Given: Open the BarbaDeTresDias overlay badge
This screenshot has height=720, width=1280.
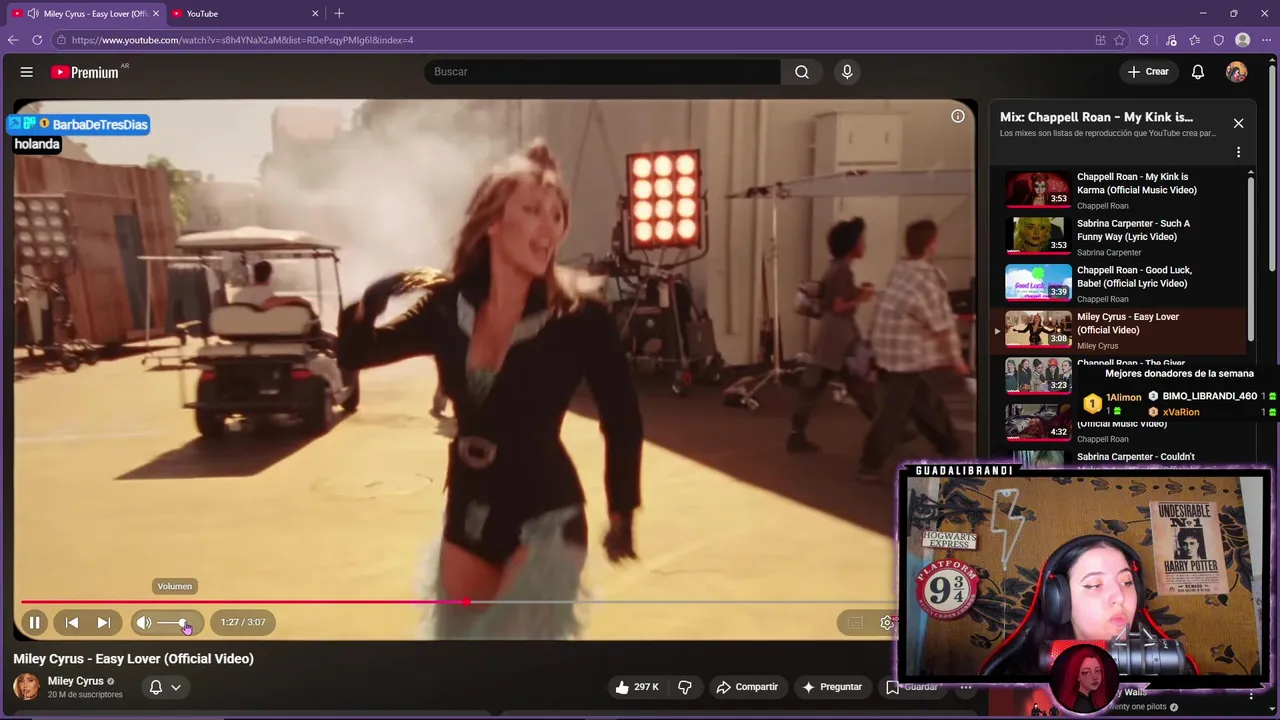Looking at the screenshot, I should pyautogui.click(x=79, y=124).
